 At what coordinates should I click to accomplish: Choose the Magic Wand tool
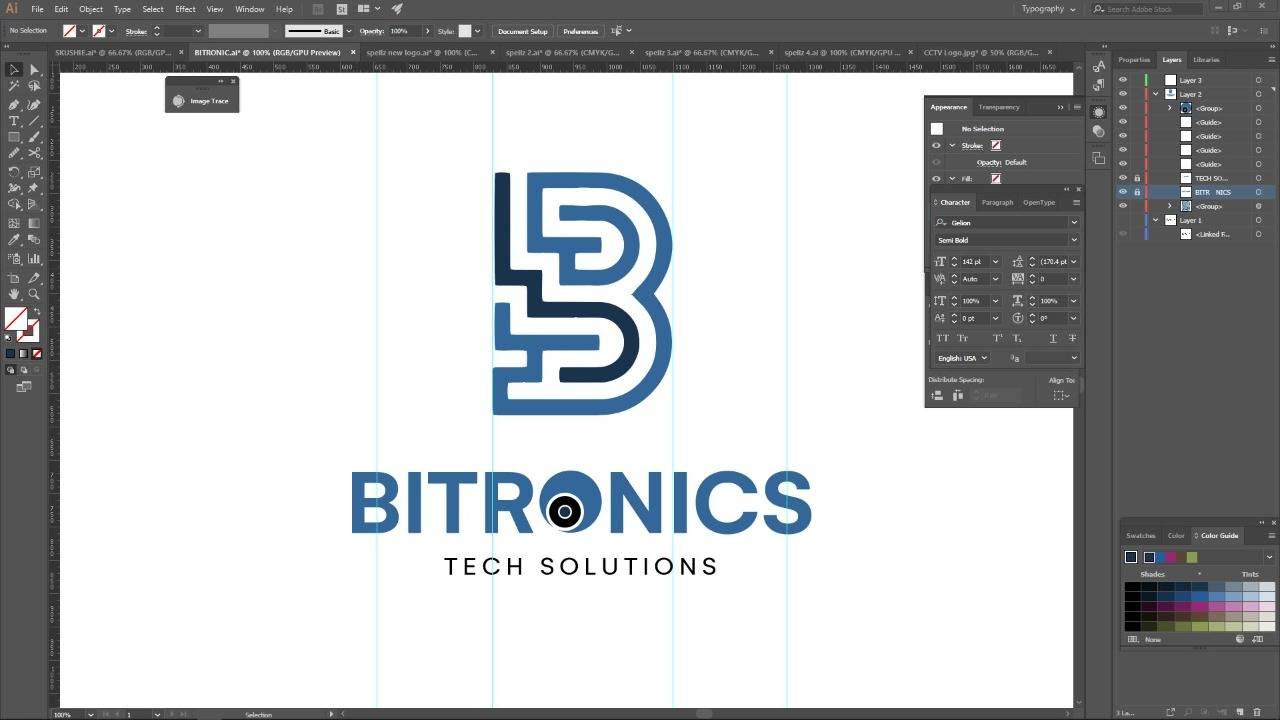tap(14, 87)
